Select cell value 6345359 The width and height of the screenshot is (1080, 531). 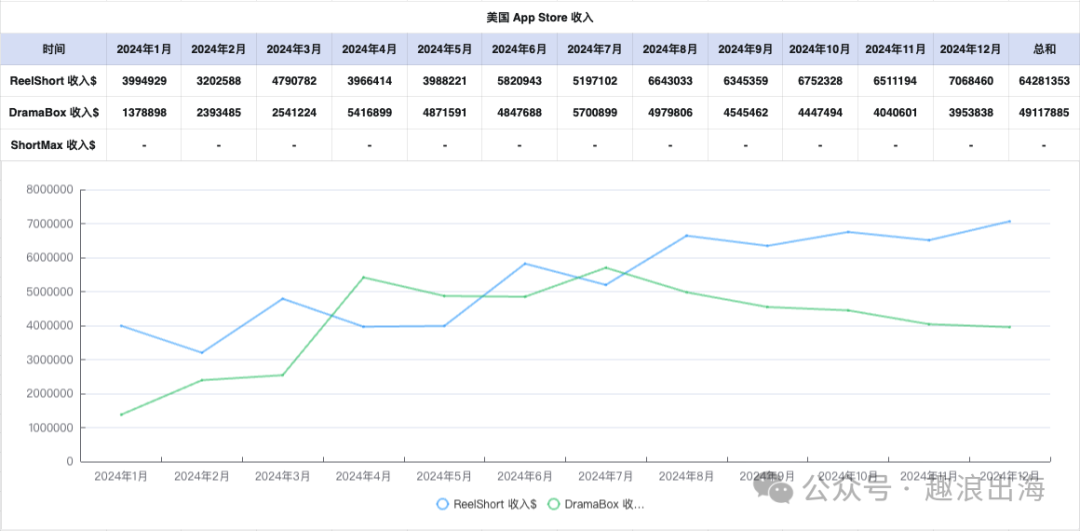[x=745, y=81]
